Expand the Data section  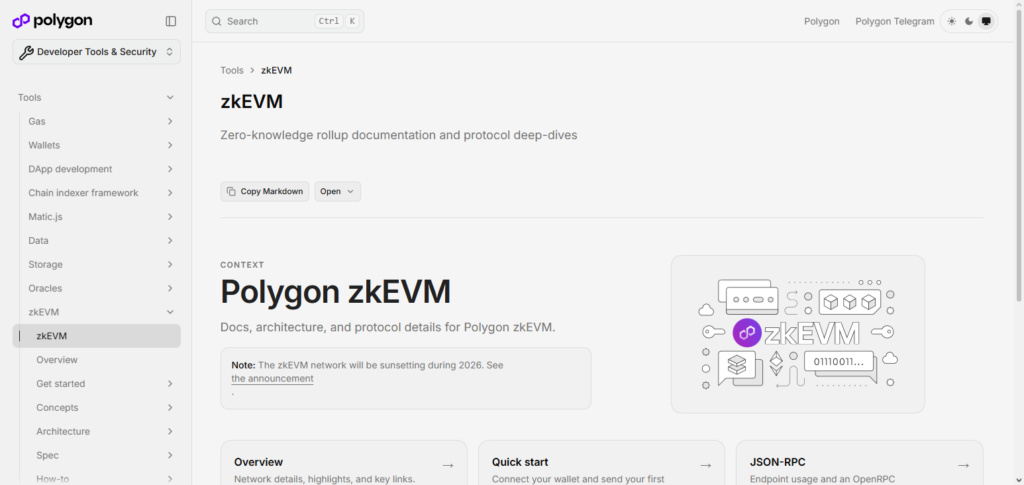pos(170,240)
